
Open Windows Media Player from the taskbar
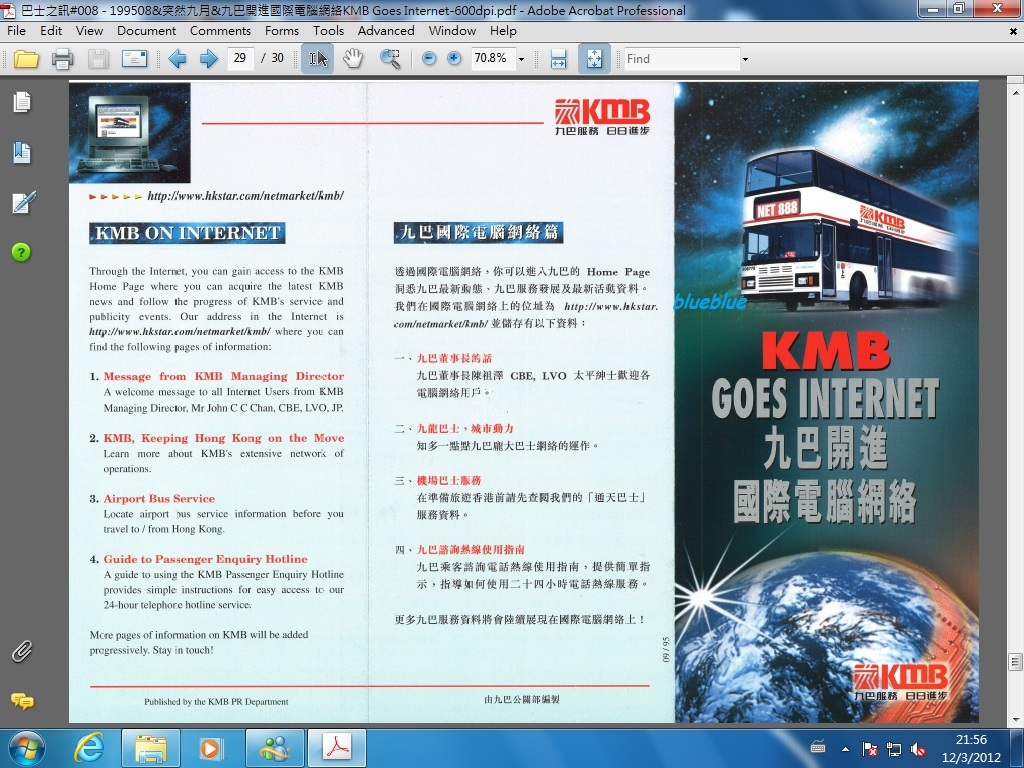coord(210,748)
